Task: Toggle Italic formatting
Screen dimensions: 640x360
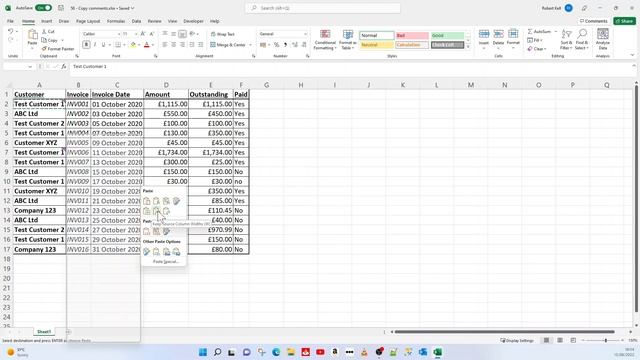Action: (x=95, y=44)
